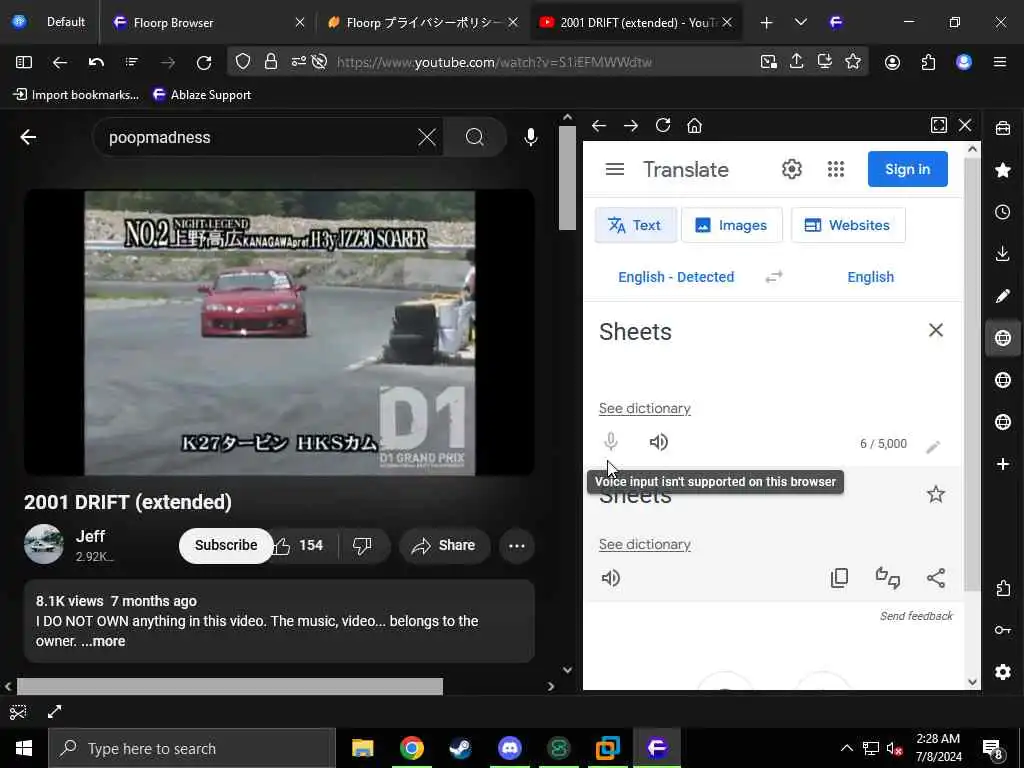Click the YouTube horizontal scrollbar
1024x768 pixels.
229,686
